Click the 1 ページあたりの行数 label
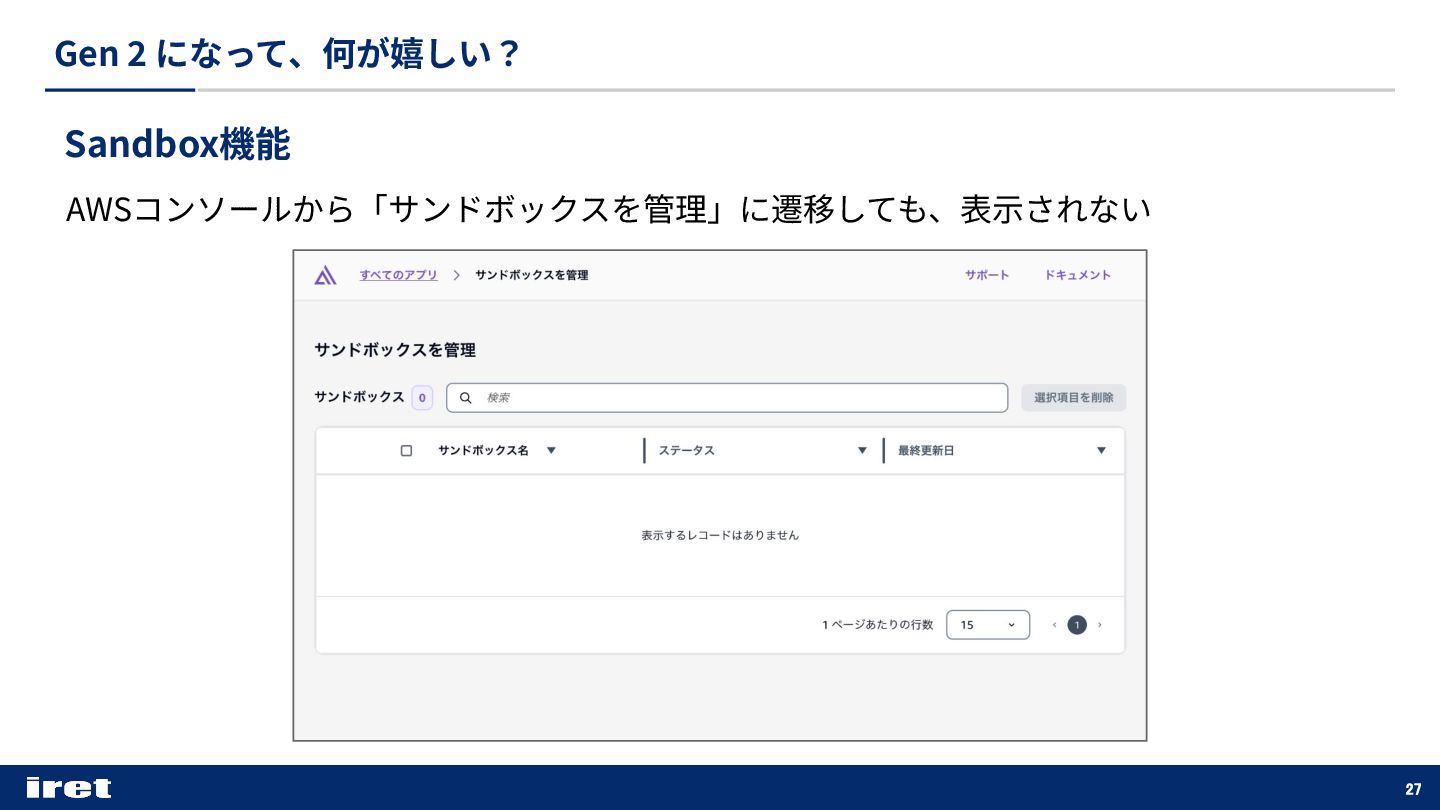 [x=878, y=625]
